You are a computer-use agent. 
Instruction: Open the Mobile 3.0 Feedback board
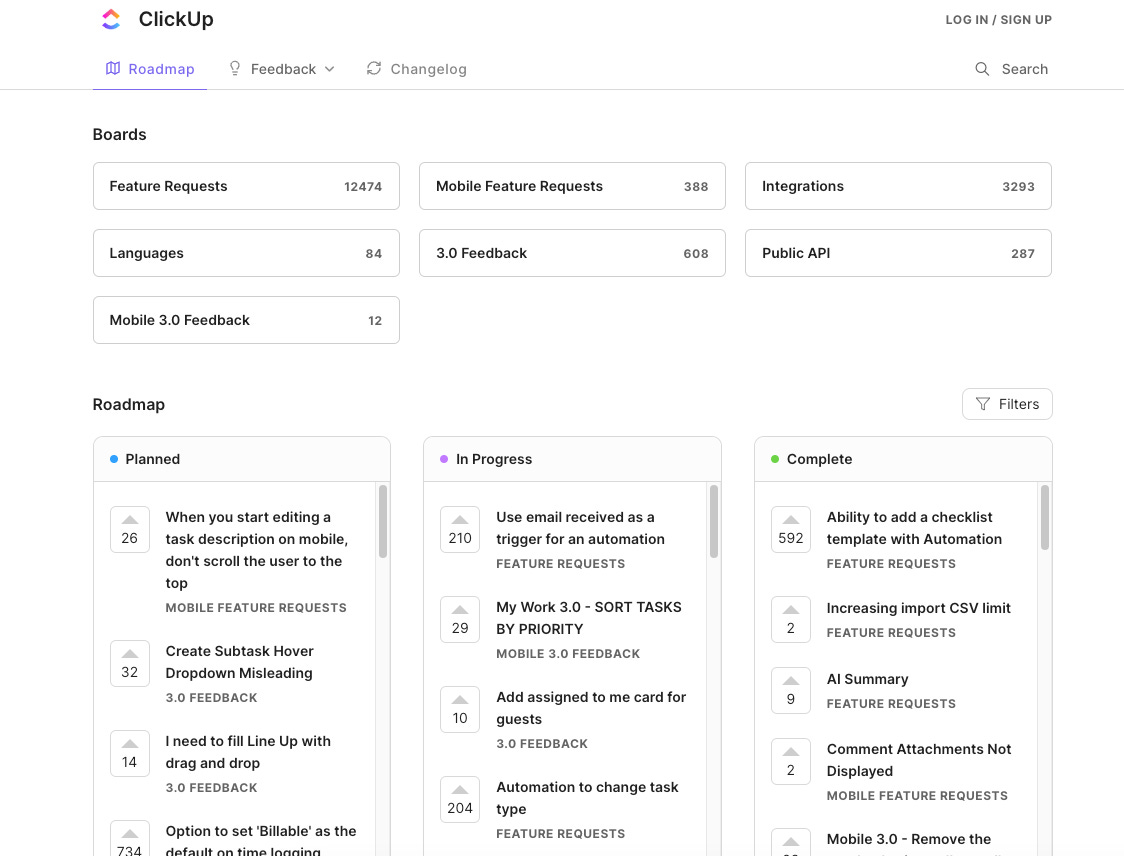click(246, 320)
